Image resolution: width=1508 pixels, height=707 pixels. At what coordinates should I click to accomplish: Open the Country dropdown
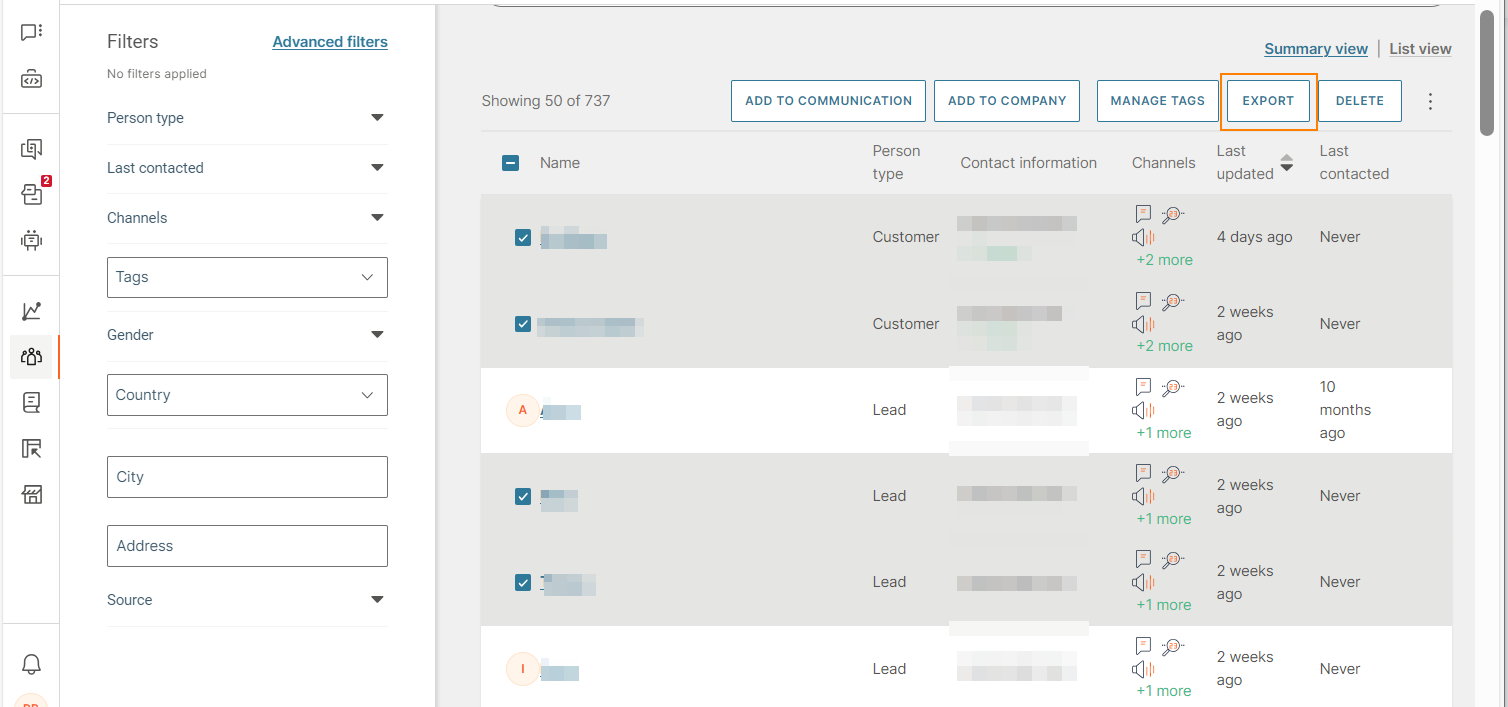click(x=247, y=395)
